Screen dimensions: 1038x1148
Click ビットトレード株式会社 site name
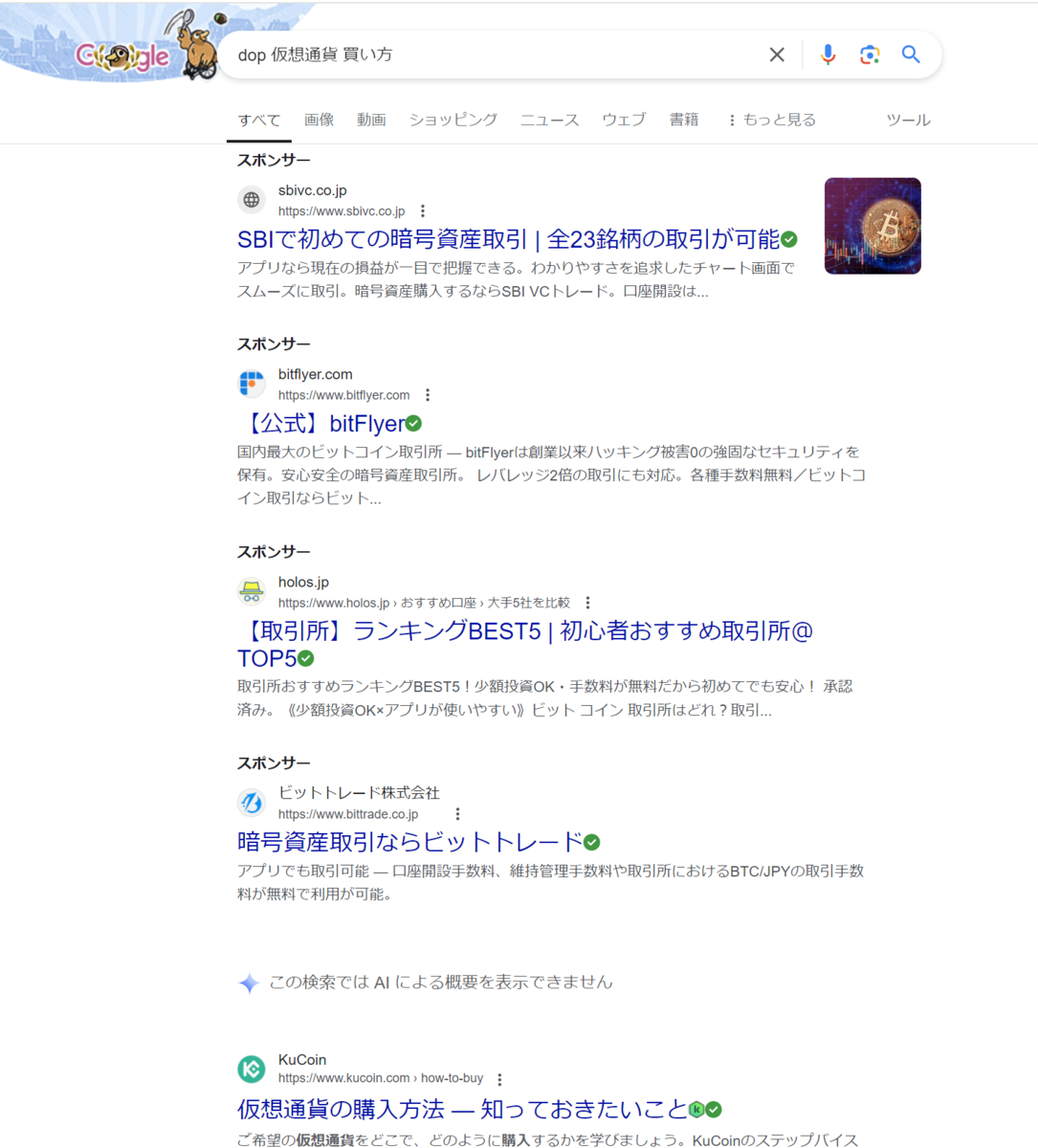tap(359, 792)
